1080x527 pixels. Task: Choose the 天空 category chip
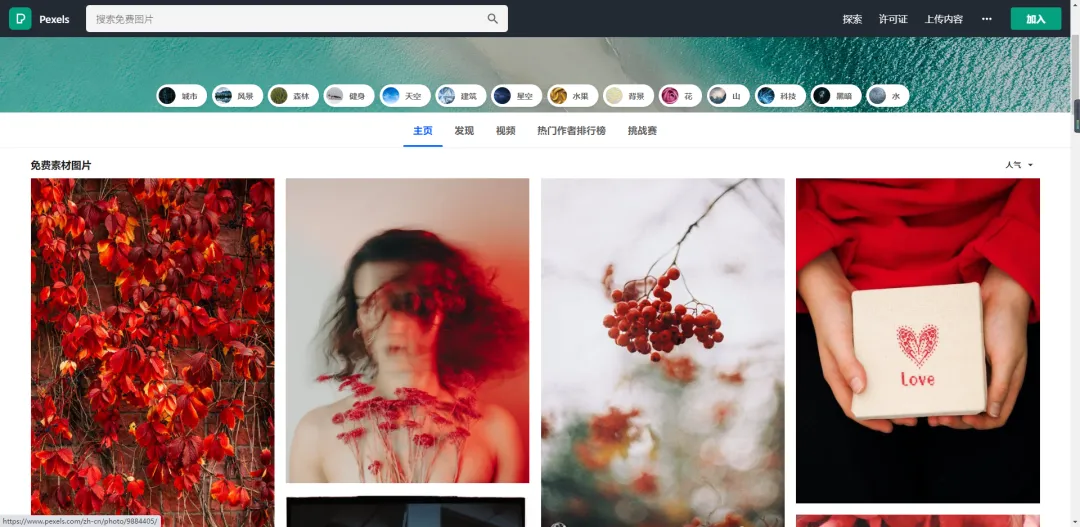click(404, 96)
